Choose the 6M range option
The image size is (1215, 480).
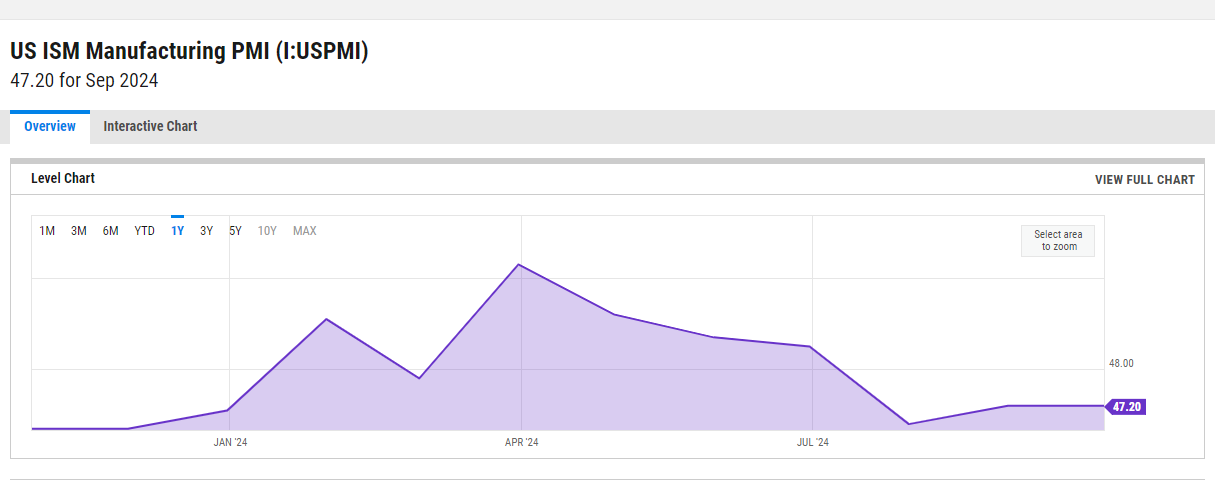[x=111, y=231]
